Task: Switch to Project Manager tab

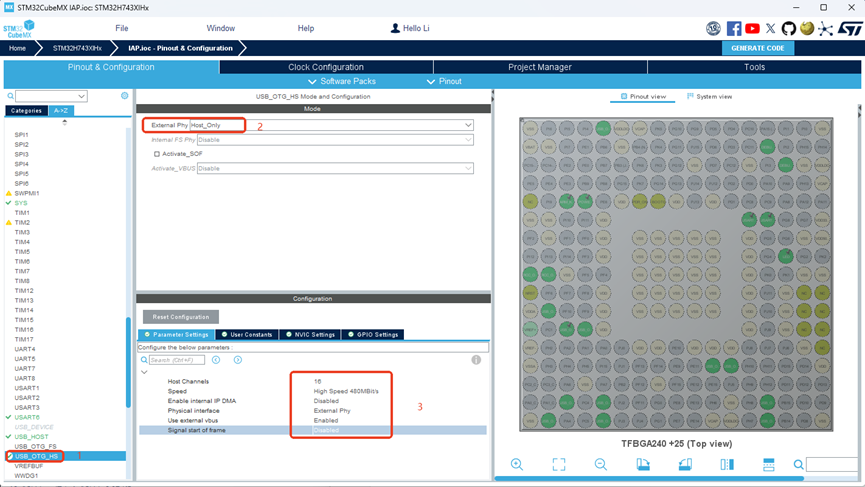Action: 540,67
